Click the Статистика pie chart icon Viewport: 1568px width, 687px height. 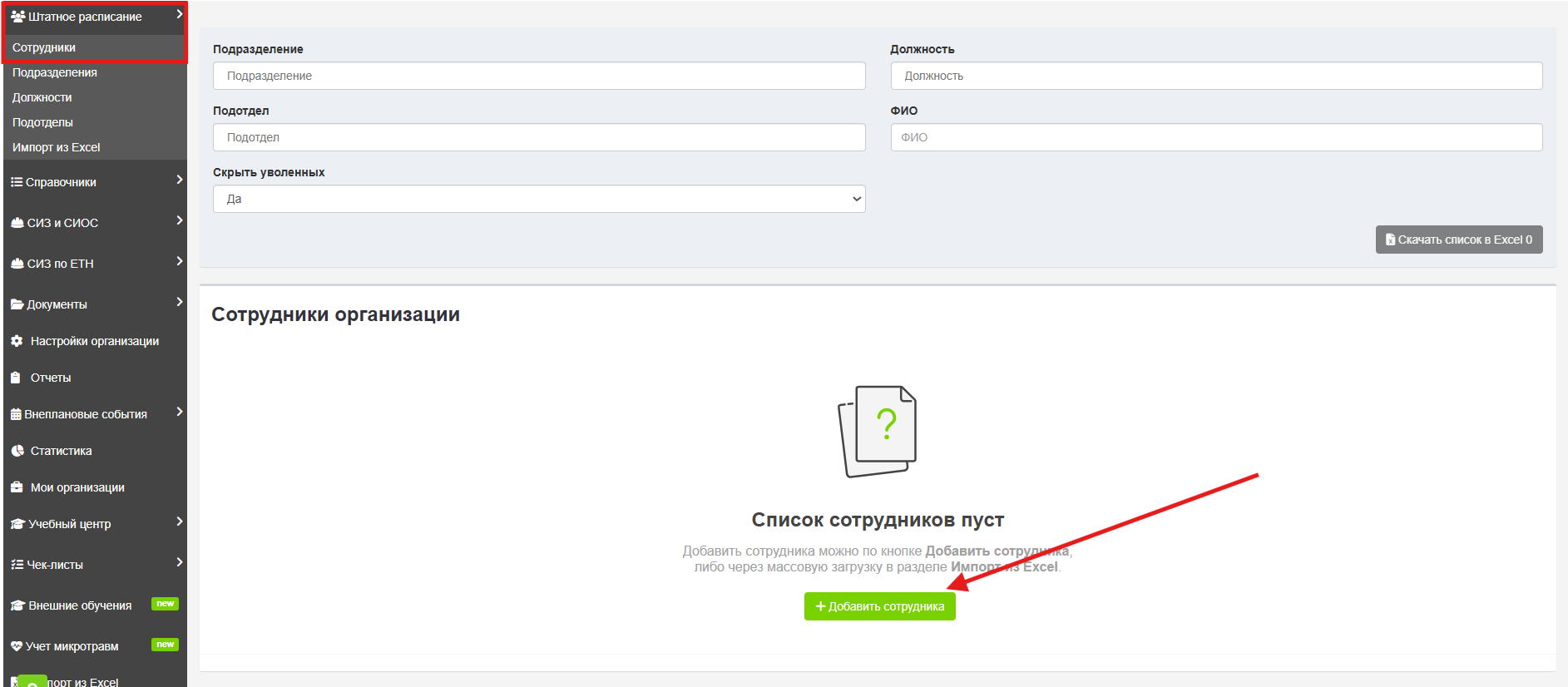[x=17, y=451]
